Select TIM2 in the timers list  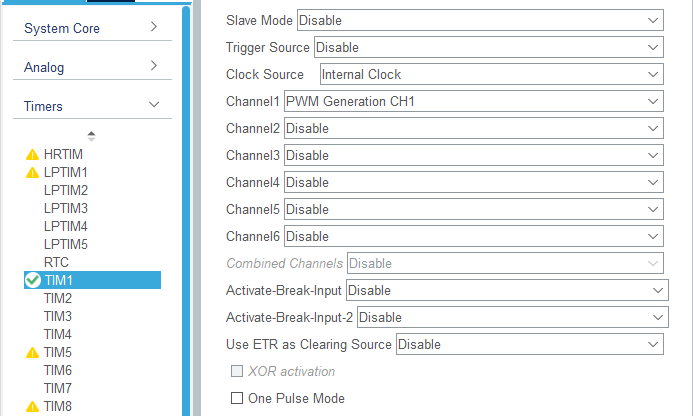[x=58, y=299]
